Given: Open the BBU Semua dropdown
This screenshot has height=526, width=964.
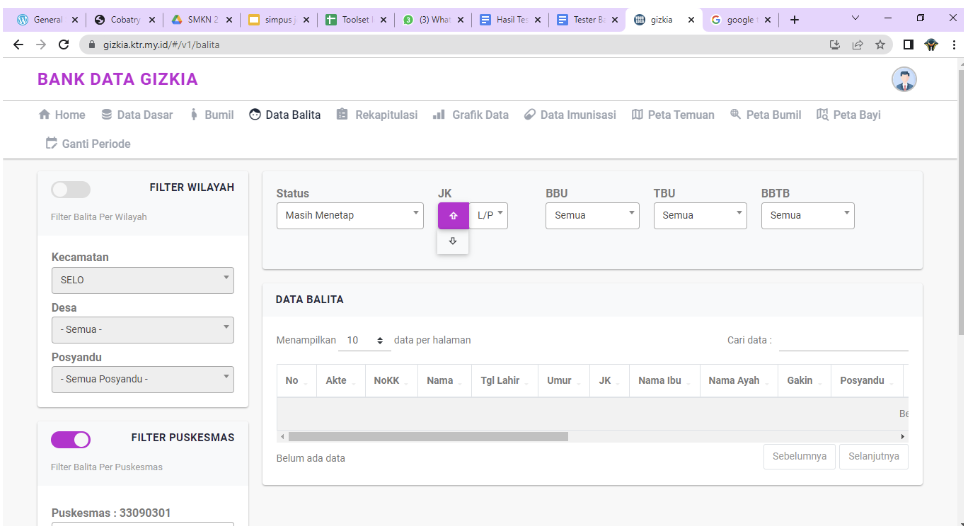Looking at the screenshot, I should [x=592, y=216].
